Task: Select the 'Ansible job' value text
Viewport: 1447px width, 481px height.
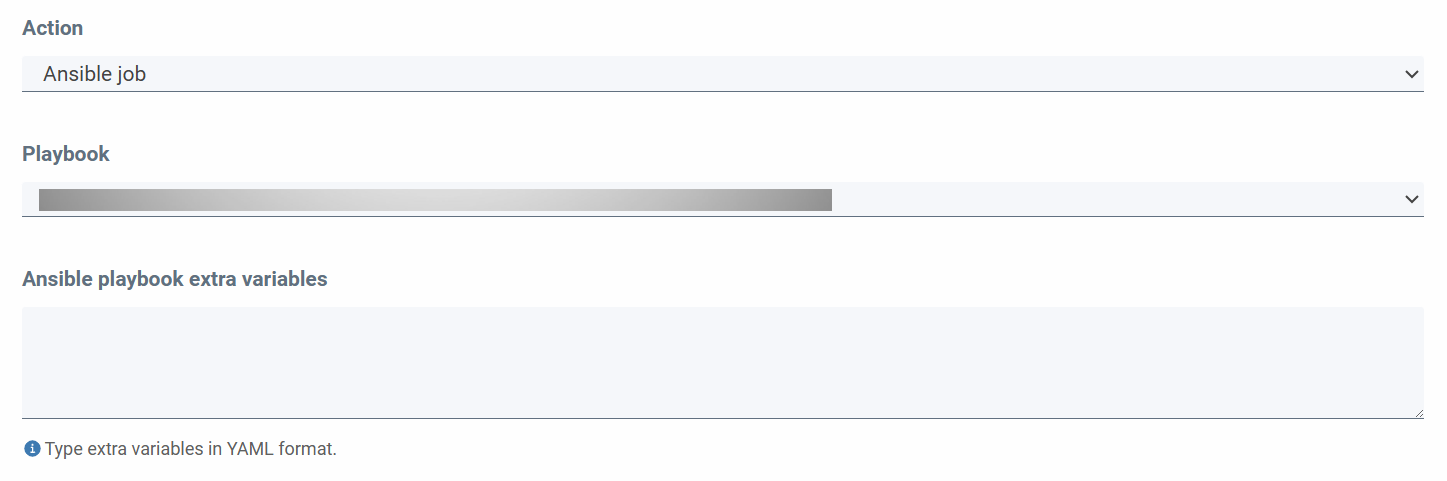Action: coord(94,74)
